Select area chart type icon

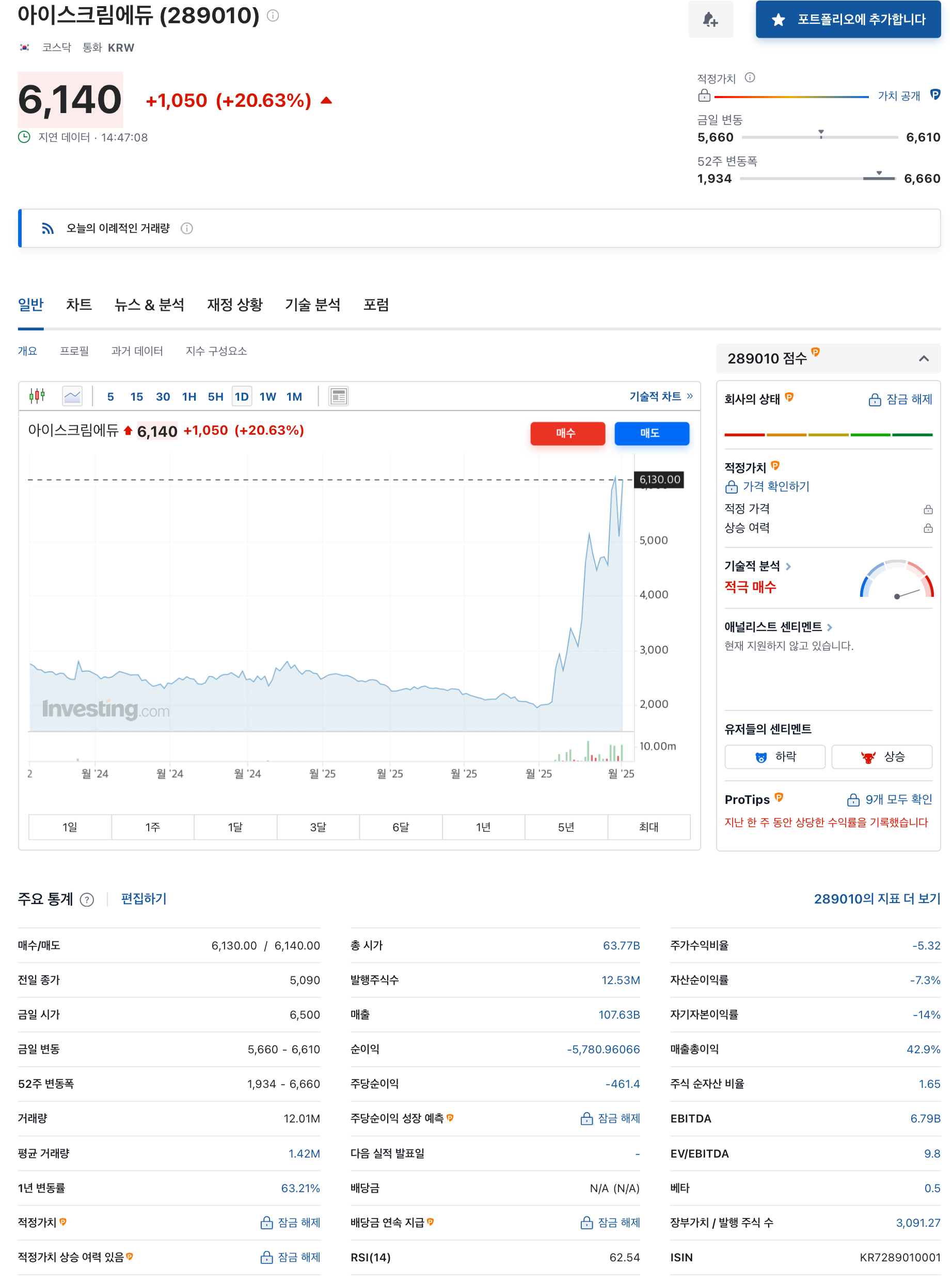coord(72,396)
